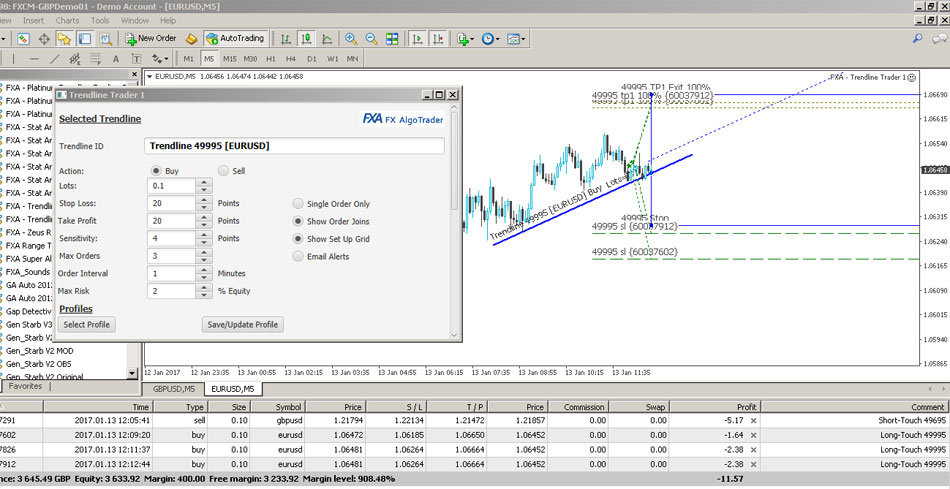Select the horizontal line drawing tool
Screen dimensions: 950x489
click(34, 59)
